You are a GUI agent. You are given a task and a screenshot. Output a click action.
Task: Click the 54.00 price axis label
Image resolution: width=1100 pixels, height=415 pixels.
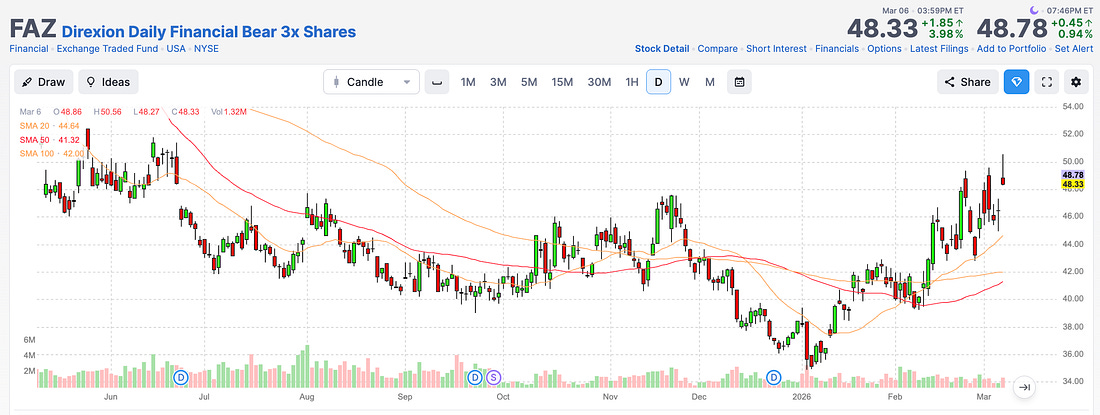pyautogui.click(x=1073, y=107)
